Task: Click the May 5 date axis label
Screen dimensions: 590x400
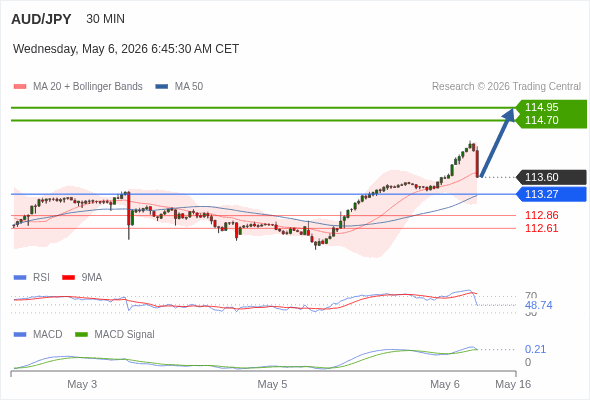Action: 272,384
